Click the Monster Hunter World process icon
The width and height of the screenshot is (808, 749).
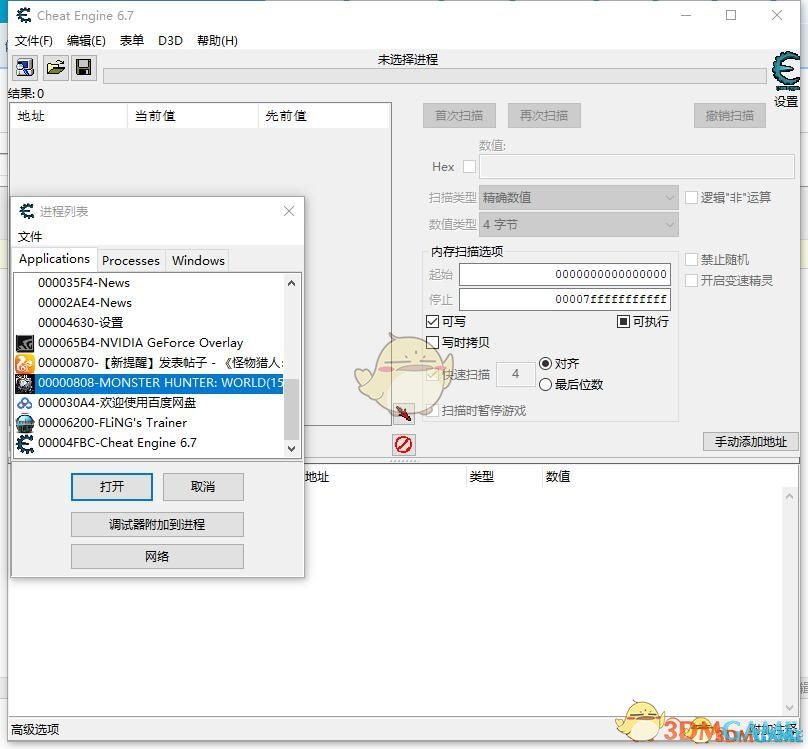tap(25, 383)
